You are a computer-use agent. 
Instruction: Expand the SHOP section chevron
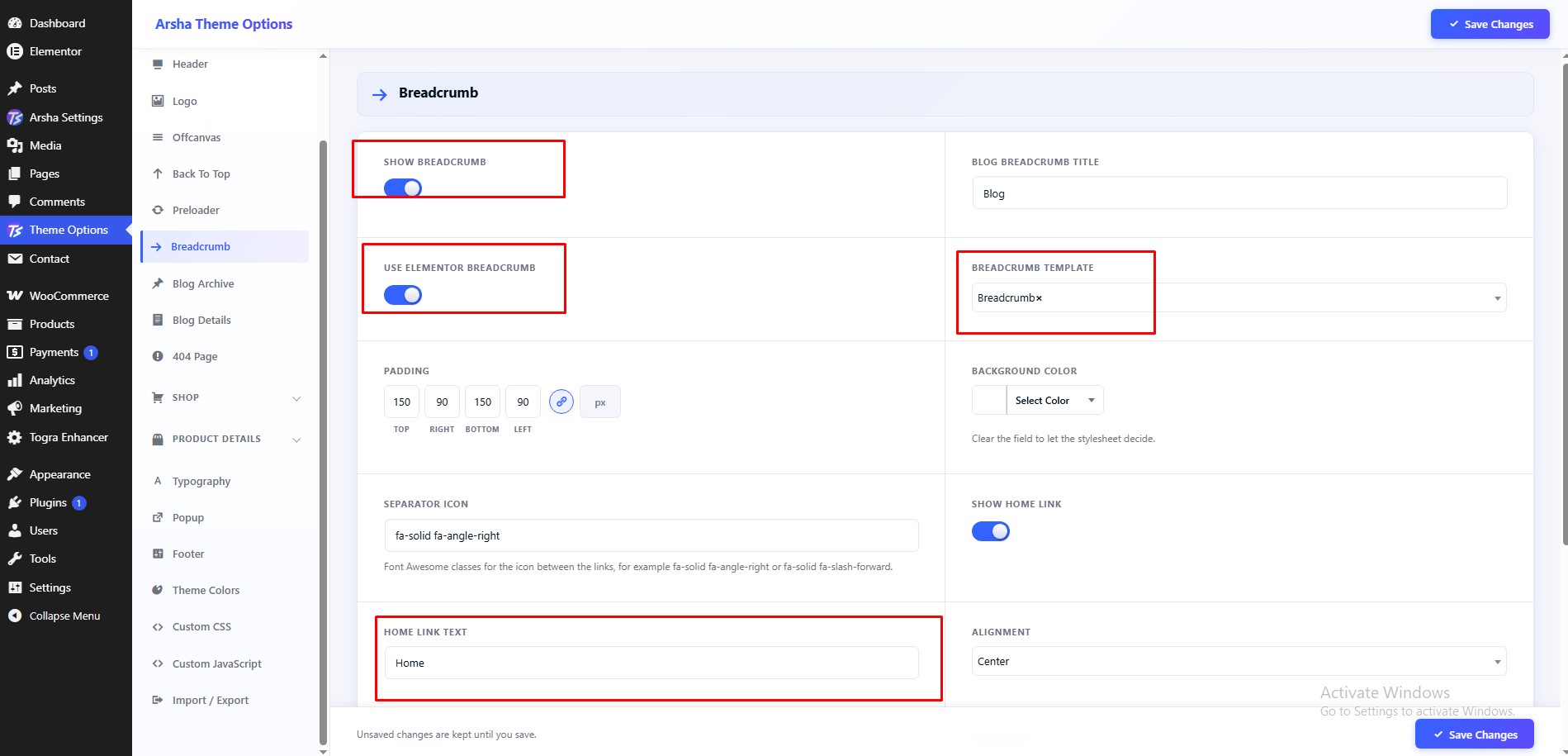296,398
